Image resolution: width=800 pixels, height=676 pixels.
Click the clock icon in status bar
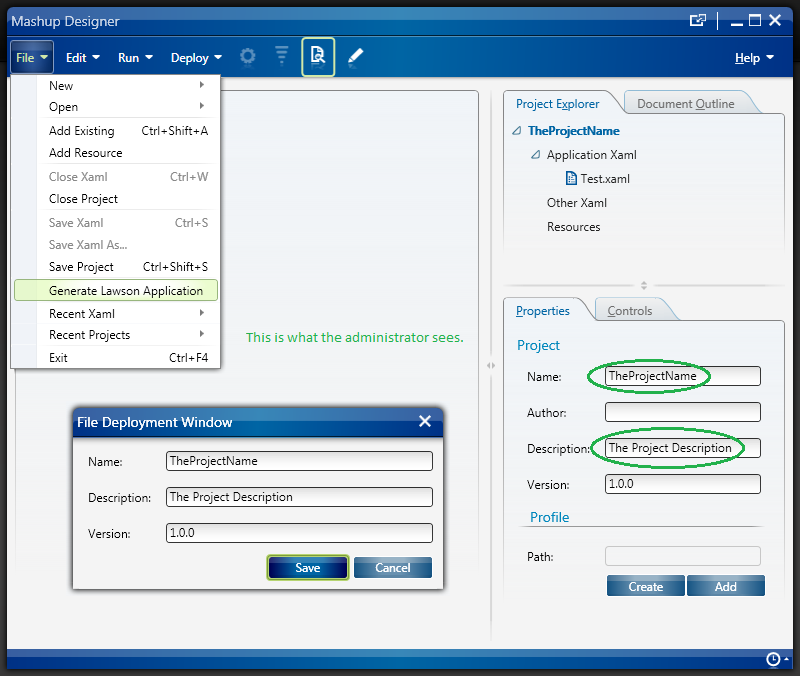(x=772, y=659)
